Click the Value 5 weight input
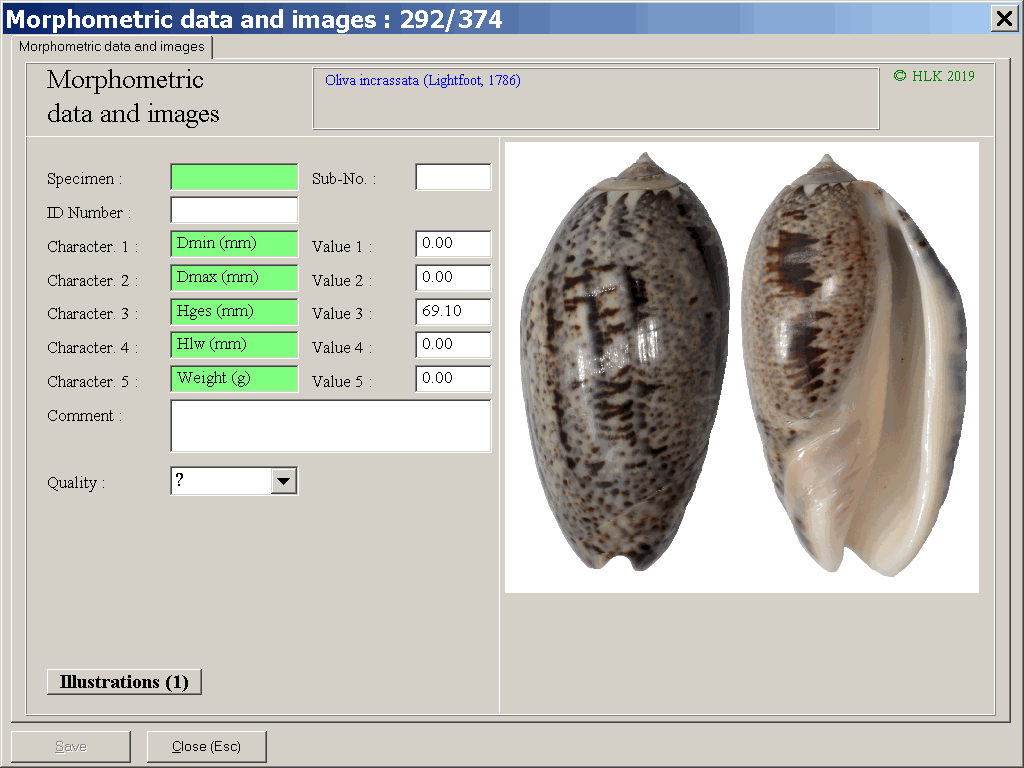The height and width of the screenshot is (768, 1024). [453, 379]
